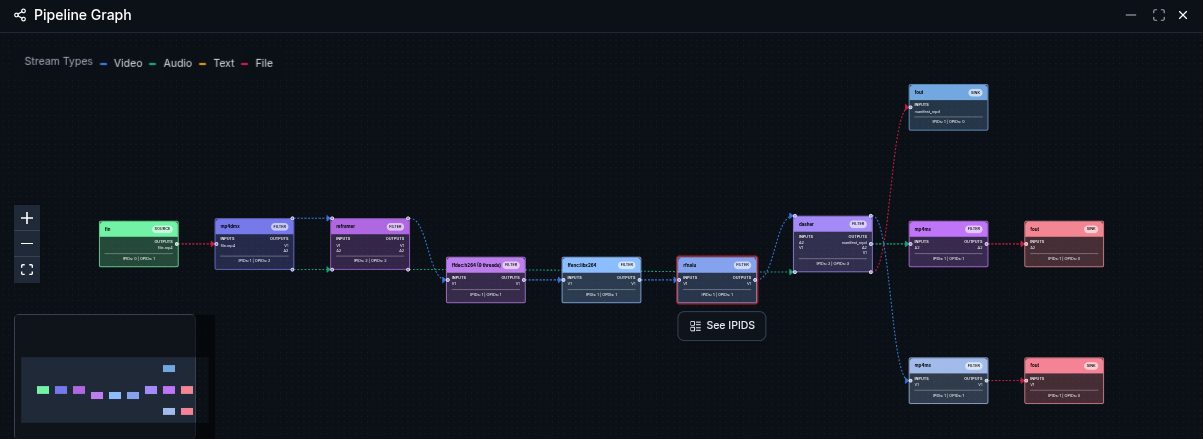Click the output handle of fin node

[x=178, y=245]
